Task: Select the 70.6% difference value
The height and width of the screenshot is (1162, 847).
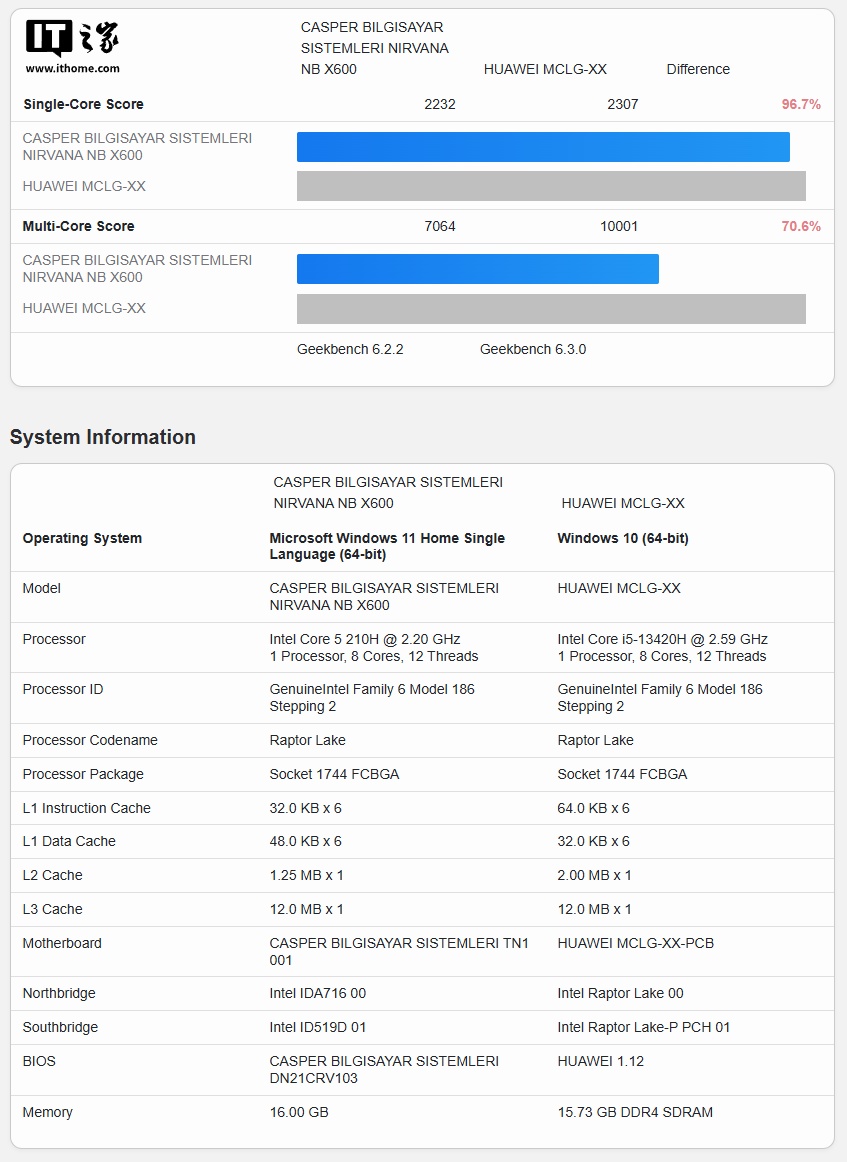Action: (800, 226)
